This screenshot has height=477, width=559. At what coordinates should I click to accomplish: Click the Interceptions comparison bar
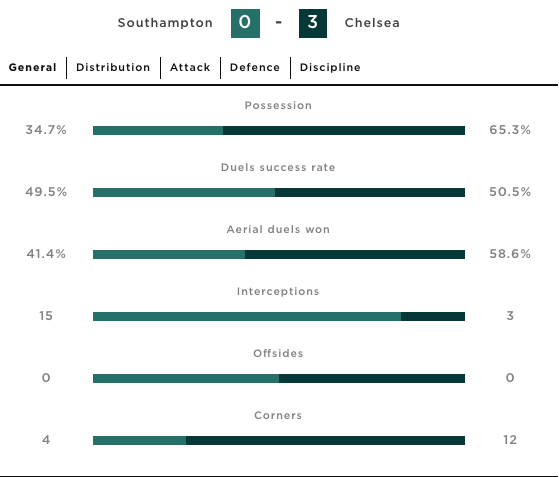point(279,316)
